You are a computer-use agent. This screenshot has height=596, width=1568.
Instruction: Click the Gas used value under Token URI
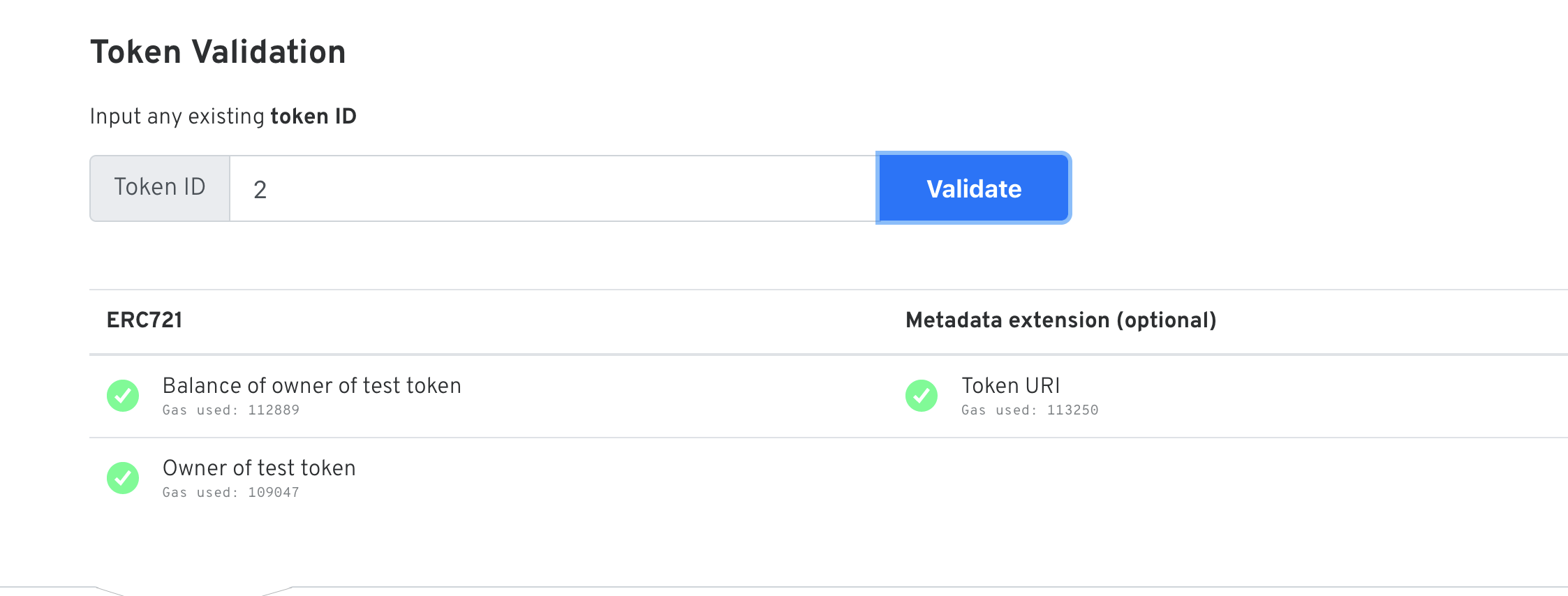[1029, 410]
